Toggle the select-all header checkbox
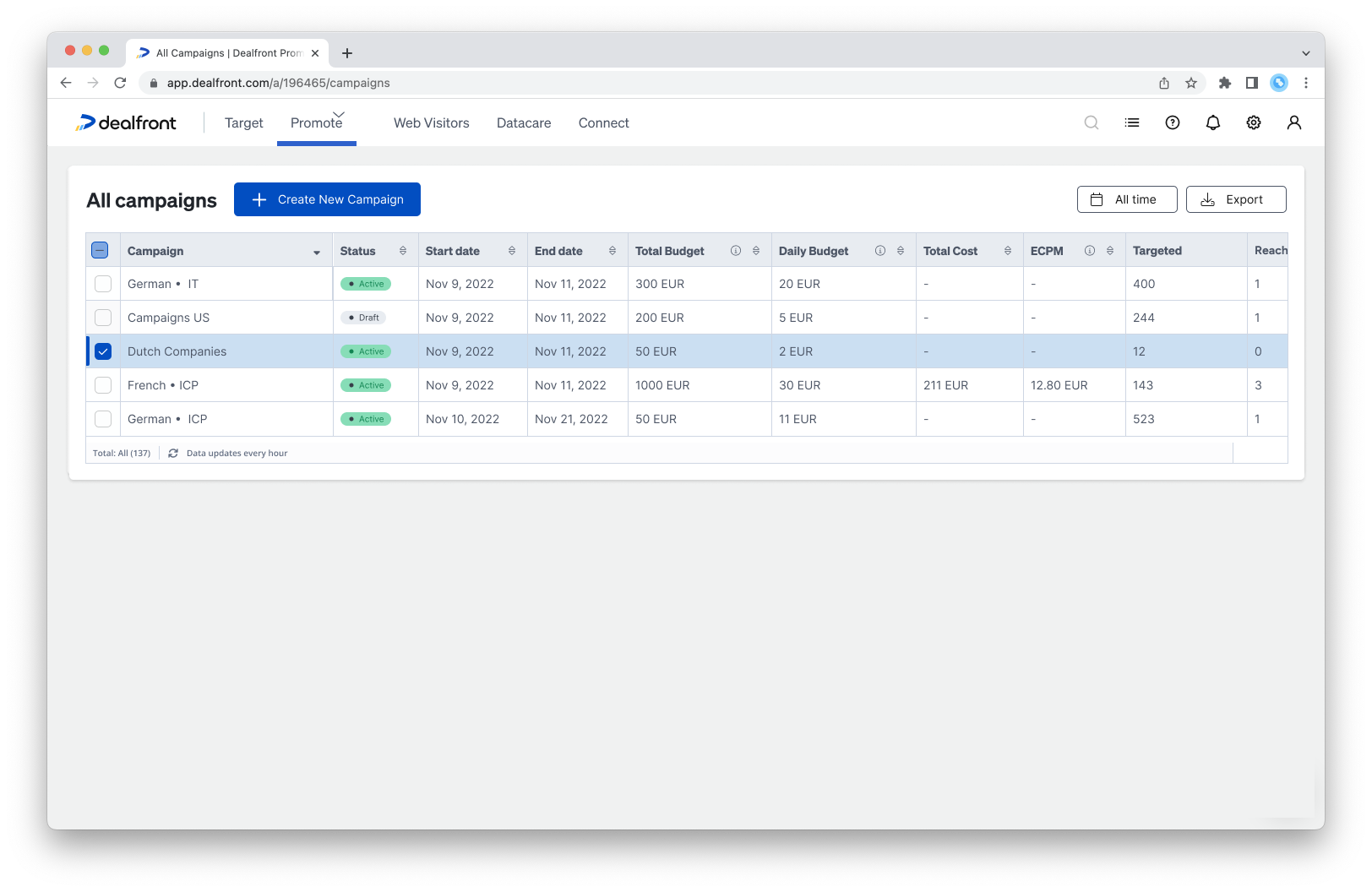Image resolution: width=1372 pixels, height=892 pixels. click(100, 251)
